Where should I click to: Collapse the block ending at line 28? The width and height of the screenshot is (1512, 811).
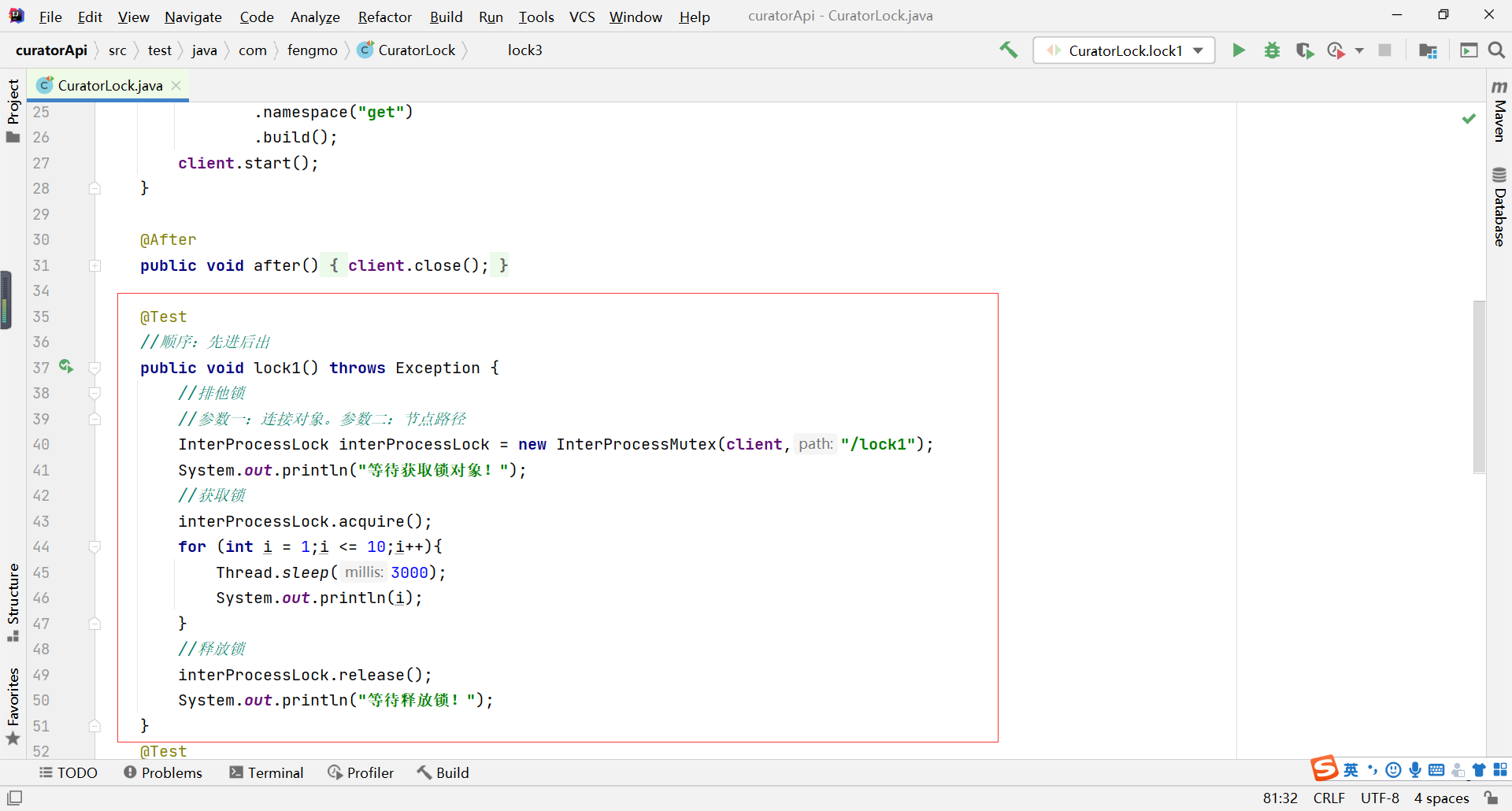tap(94, 188)
